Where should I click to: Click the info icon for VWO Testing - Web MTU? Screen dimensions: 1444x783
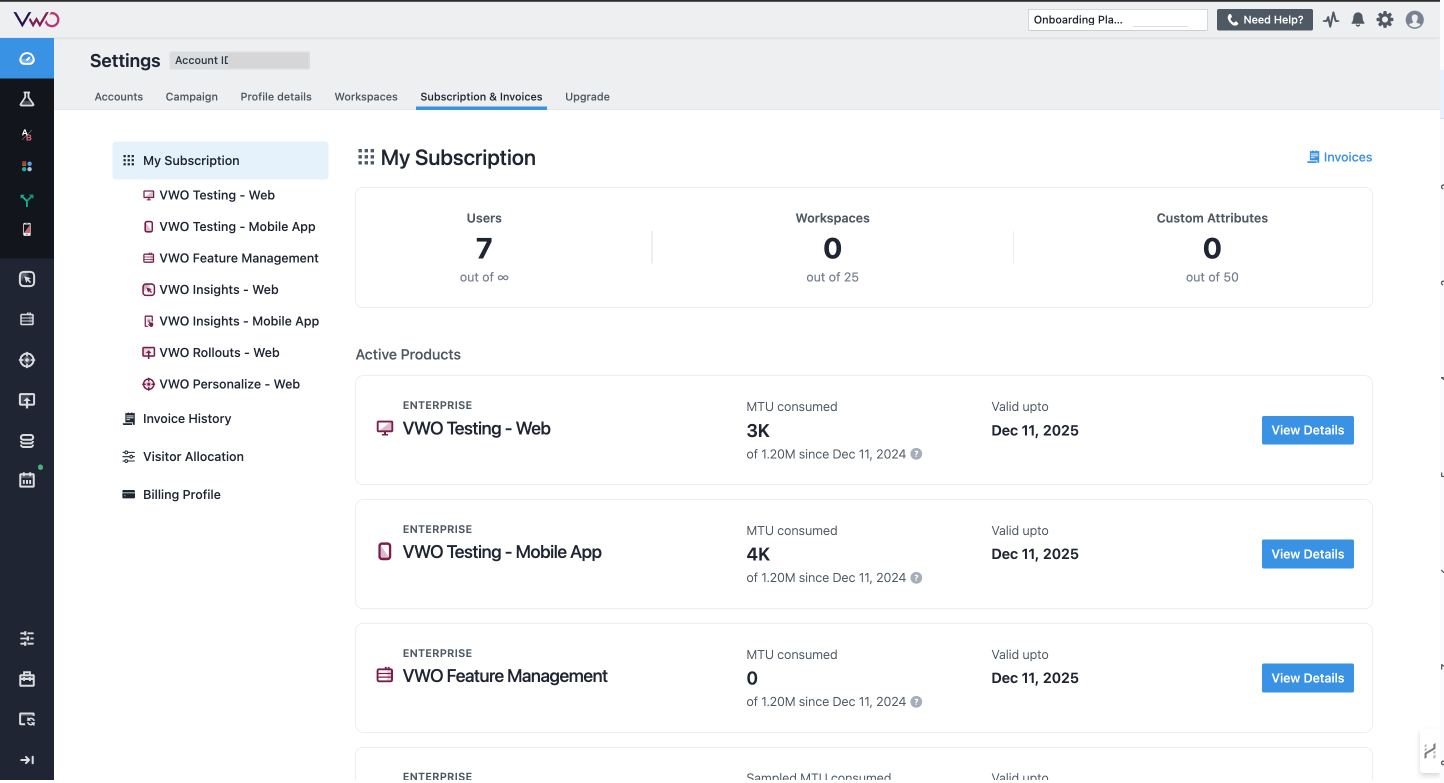(x=916, y=454)
